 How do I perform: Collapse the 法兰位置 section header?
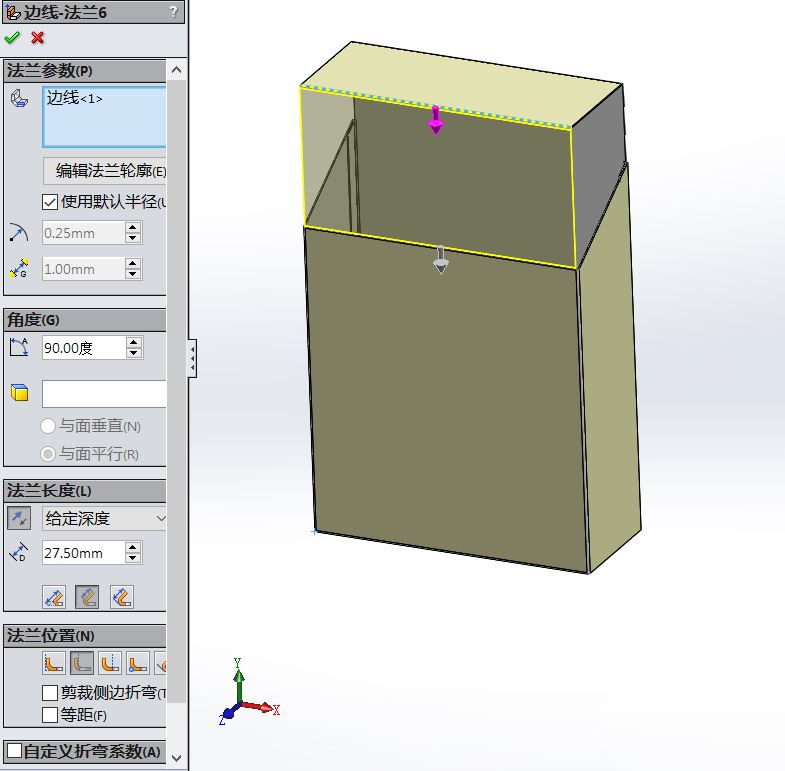pos(84,636)
